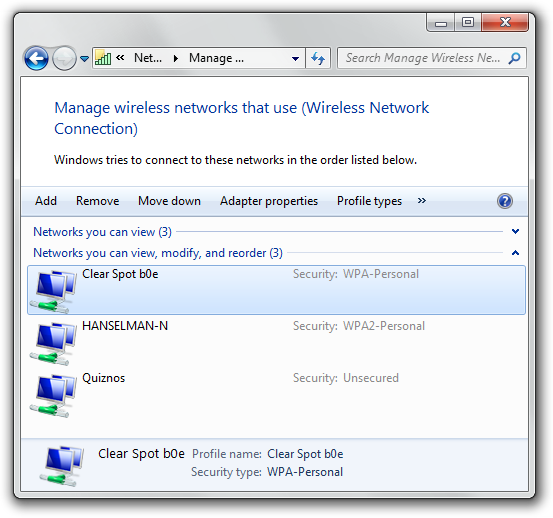553x518 pixels.
Task: Click the search magnifying glass icon
Action: click(x=514, y=58)
